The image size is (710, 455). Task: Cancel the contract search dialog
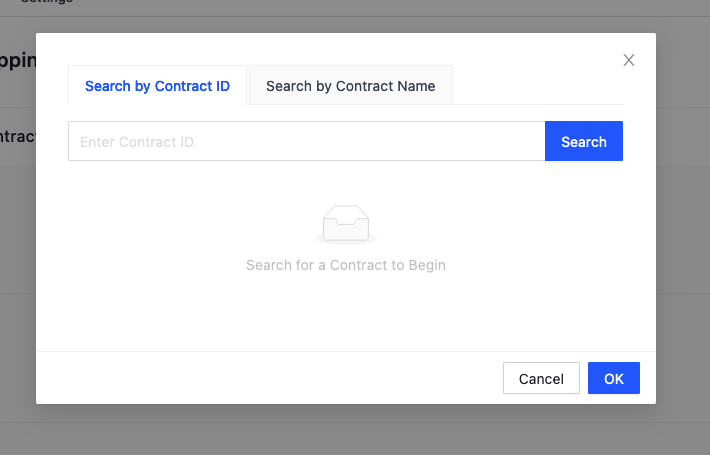(x=541, y=379)
